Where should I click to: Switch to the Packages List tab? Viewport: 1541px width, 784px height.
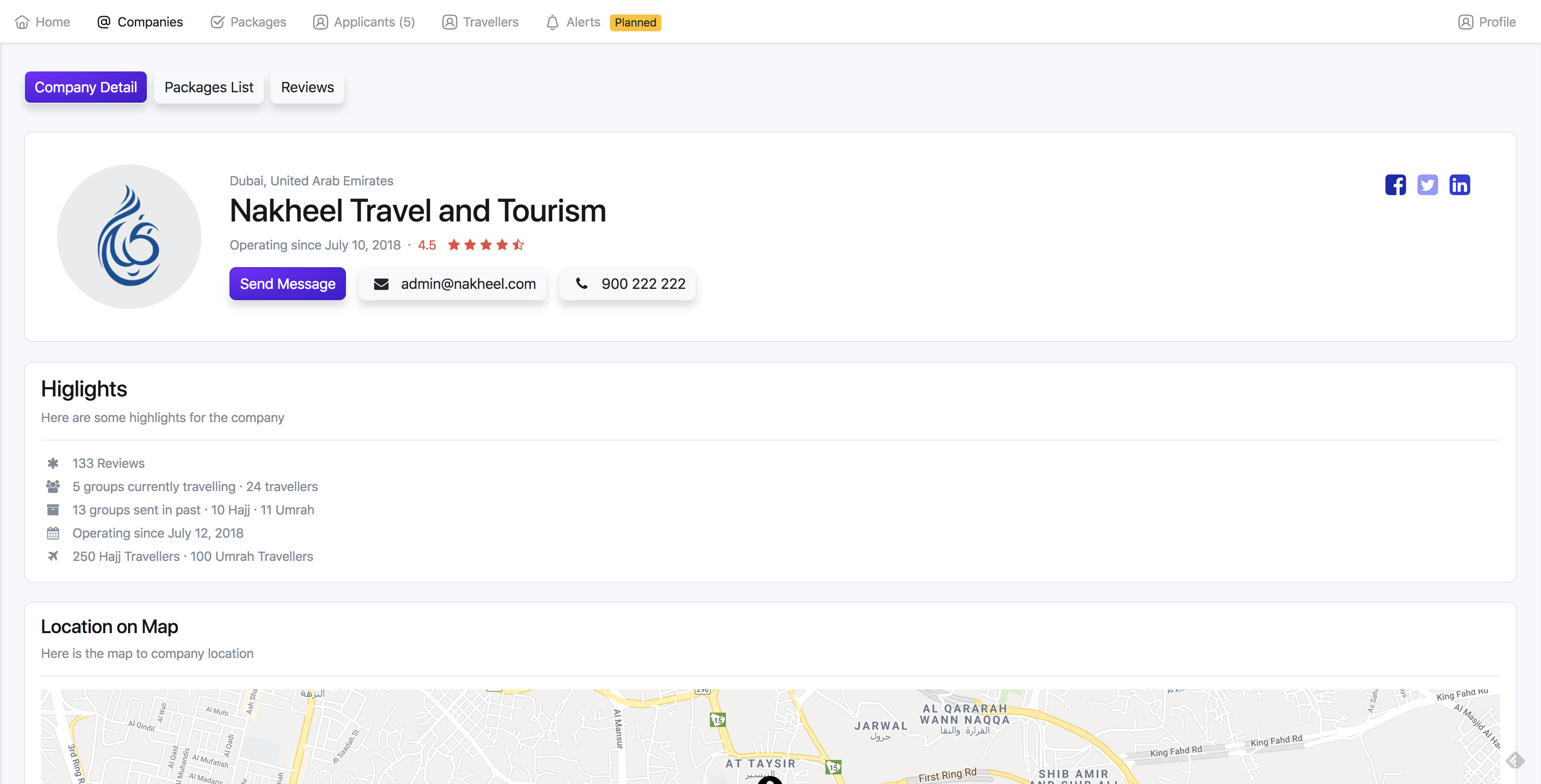click(209, 87)
